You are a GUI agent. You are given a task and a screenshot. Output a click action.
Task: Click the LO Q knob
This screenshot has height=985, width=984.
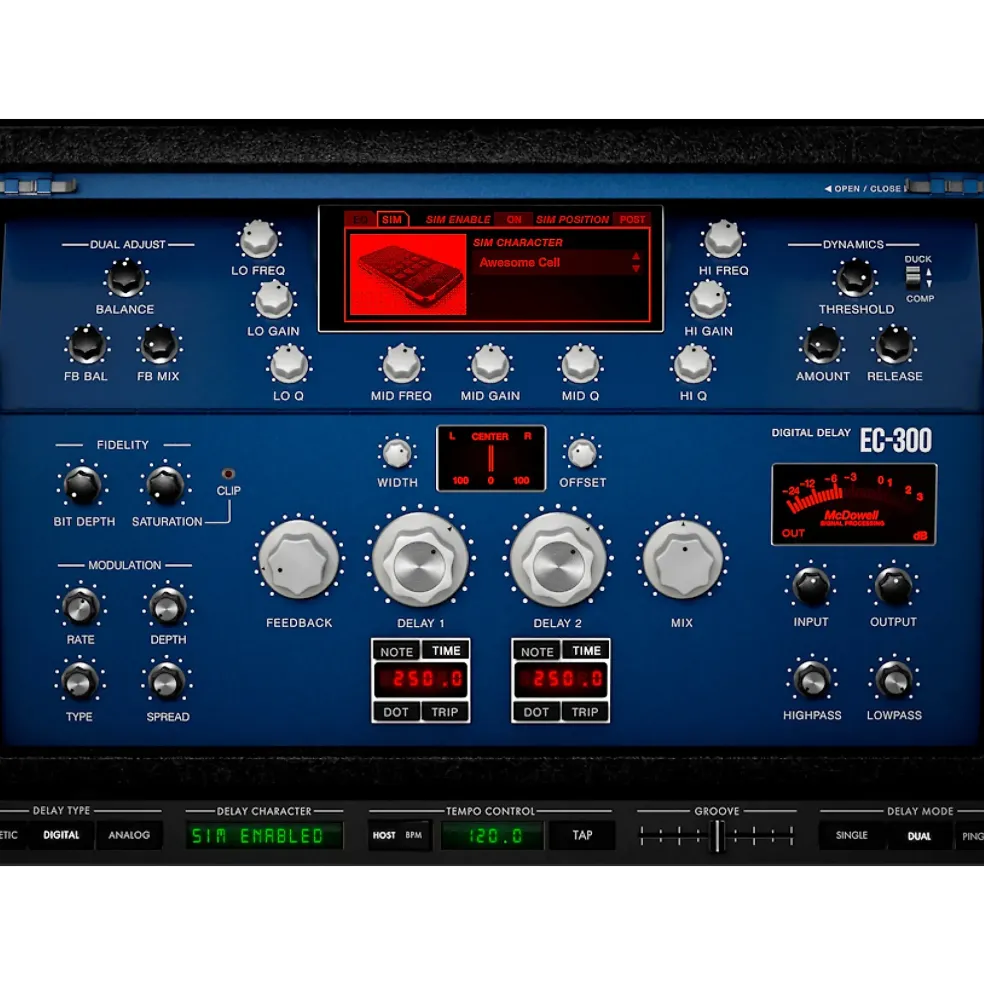(x=289, y=365)
